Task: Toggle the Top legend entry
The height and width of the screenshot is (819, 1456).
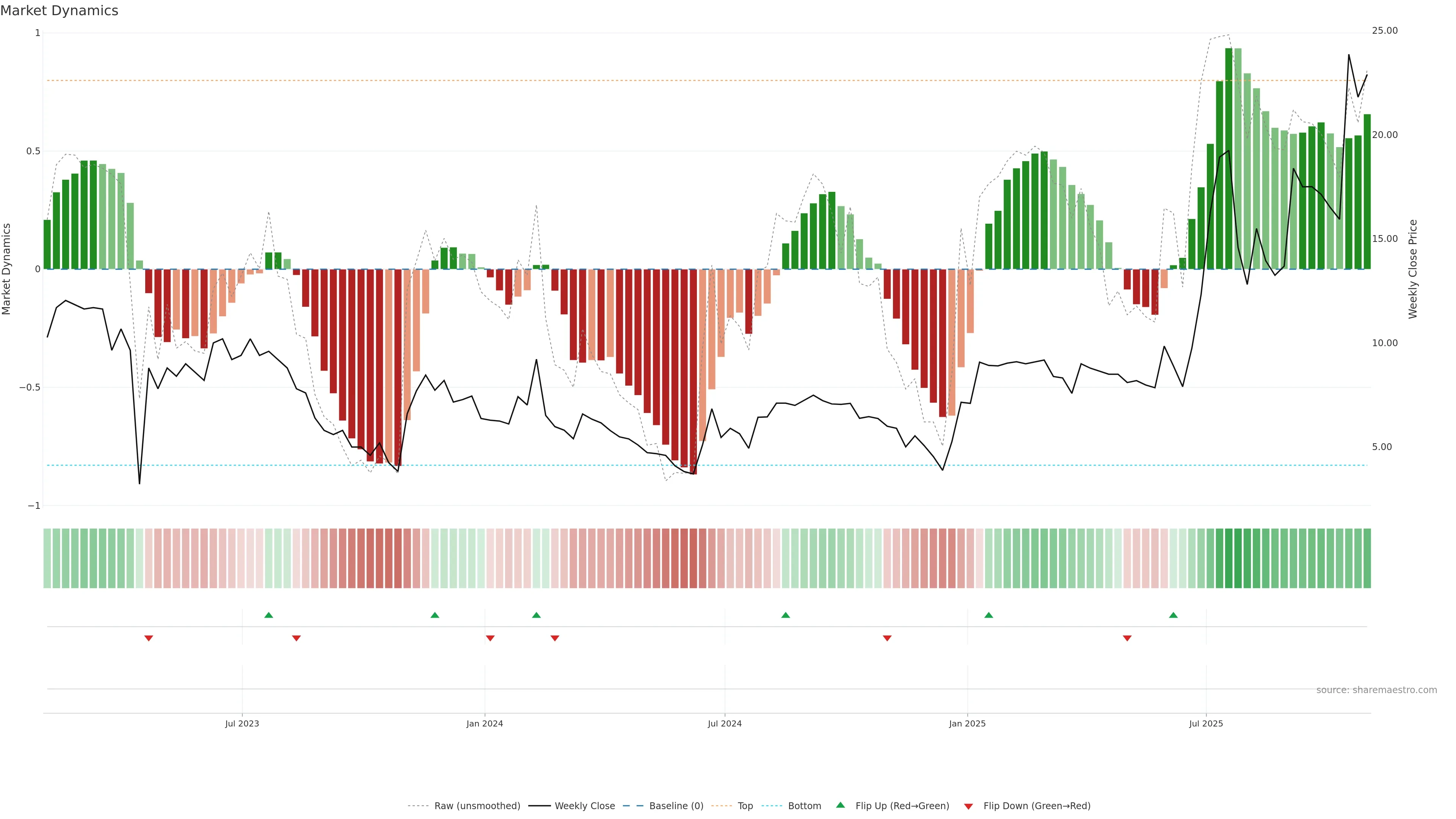Action: (745, 806)
